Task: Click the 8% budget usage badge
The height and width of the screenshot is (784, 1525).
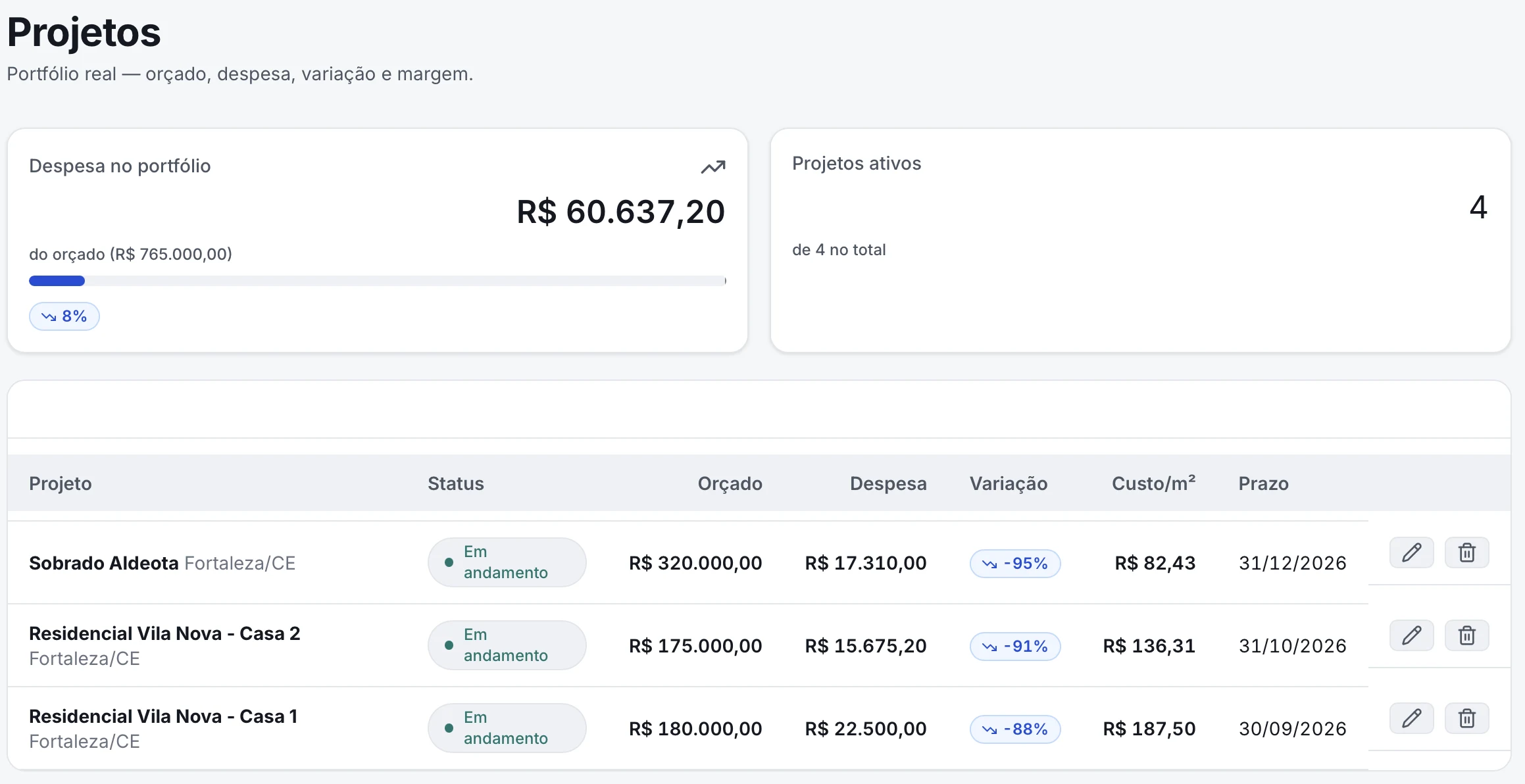Action: (x=64, y=316)
